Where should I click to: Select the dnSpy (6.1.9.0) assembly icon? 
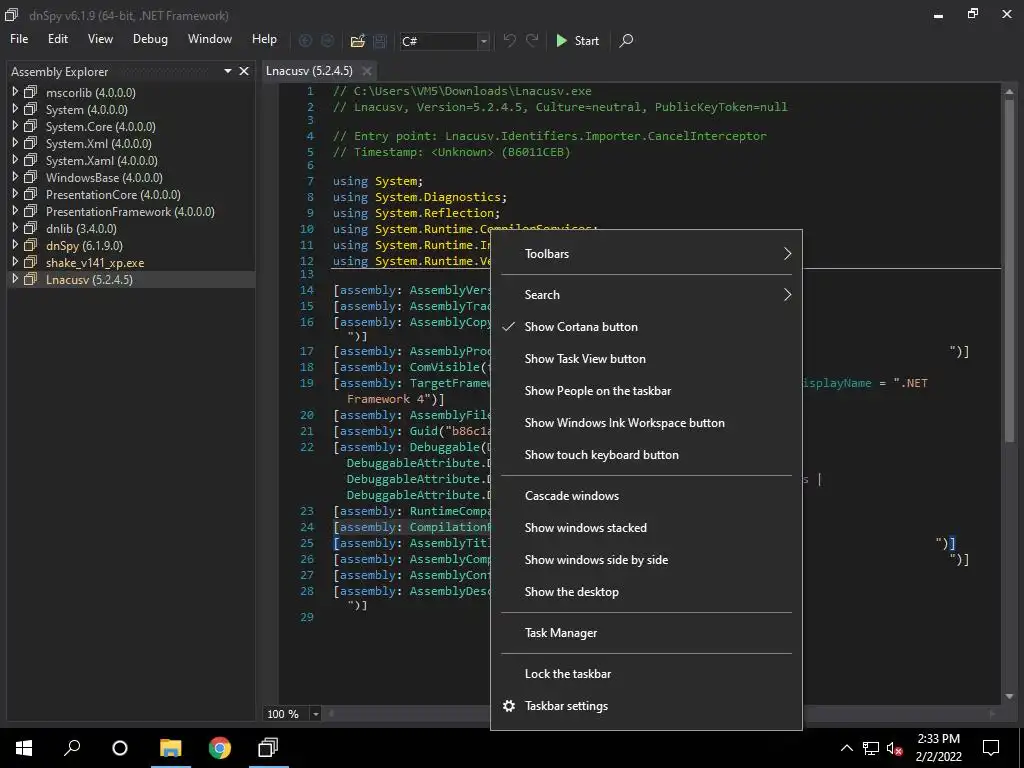[x=31, y=246]
